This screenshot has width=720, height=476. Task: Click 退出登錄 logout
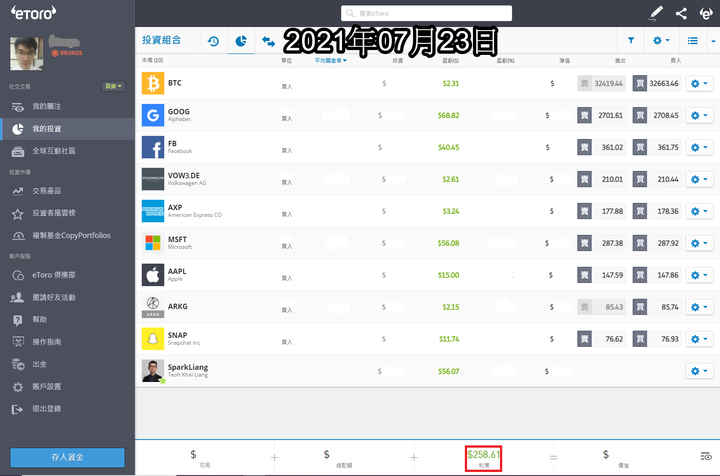point(46,409)
